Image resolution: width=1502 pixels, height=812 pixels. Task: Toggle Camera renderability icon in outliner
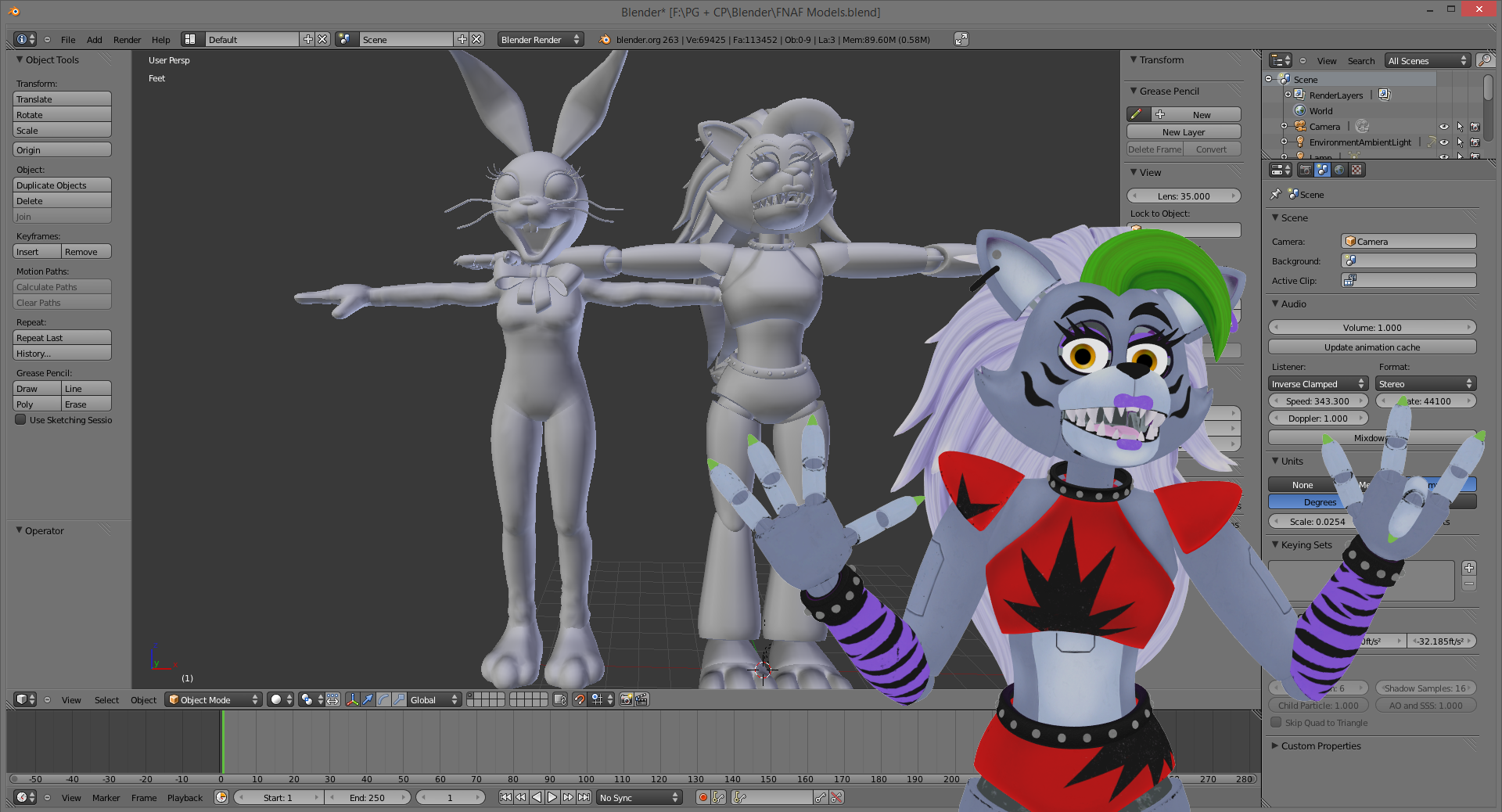(1475, 127)
